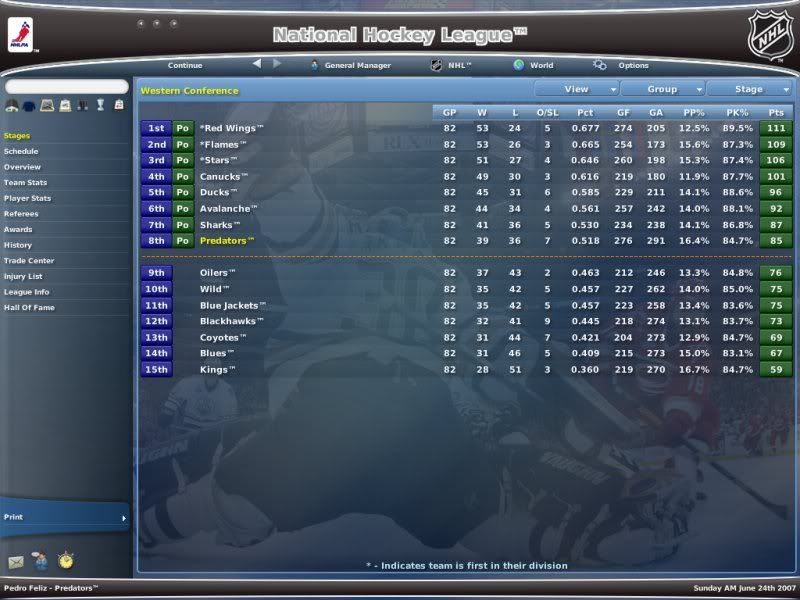Image resolution: width=800 pixels, height=600 pixels.
Task: Click the Continue button
Action: tap(185, 65)
